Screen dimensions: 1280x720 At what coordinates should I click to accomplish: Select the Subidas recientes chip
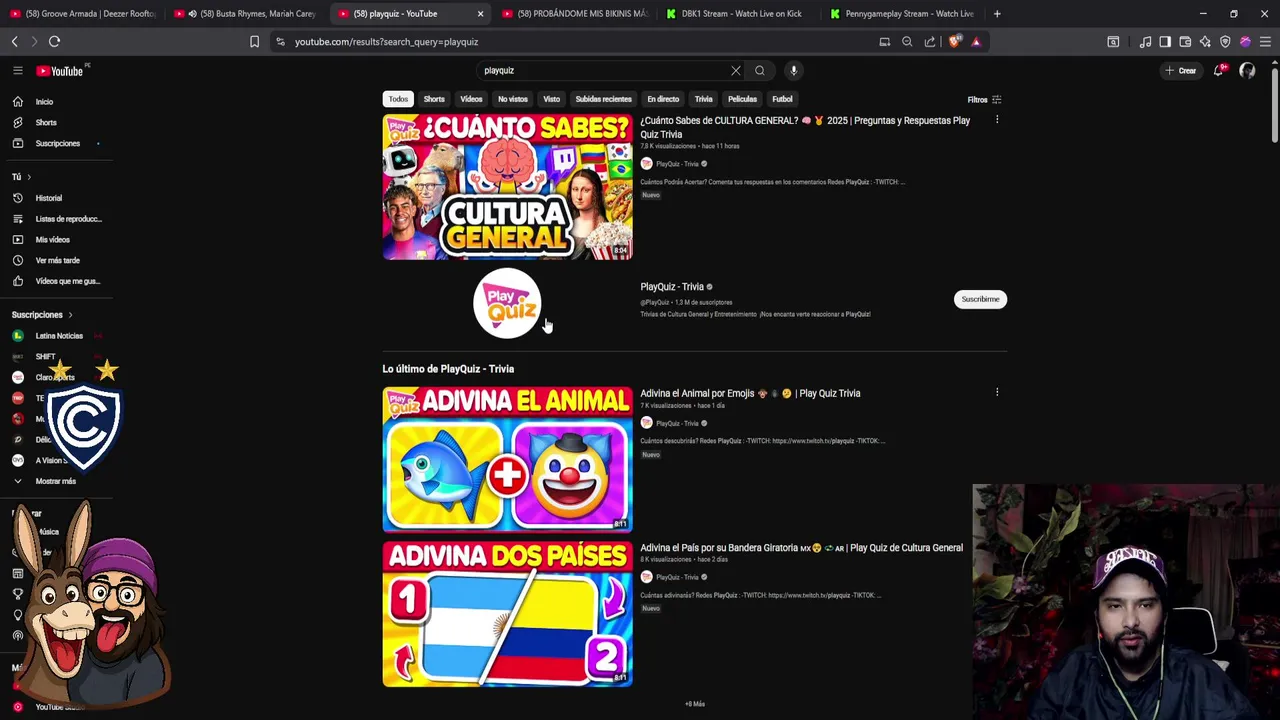click(x=603, y=99)
